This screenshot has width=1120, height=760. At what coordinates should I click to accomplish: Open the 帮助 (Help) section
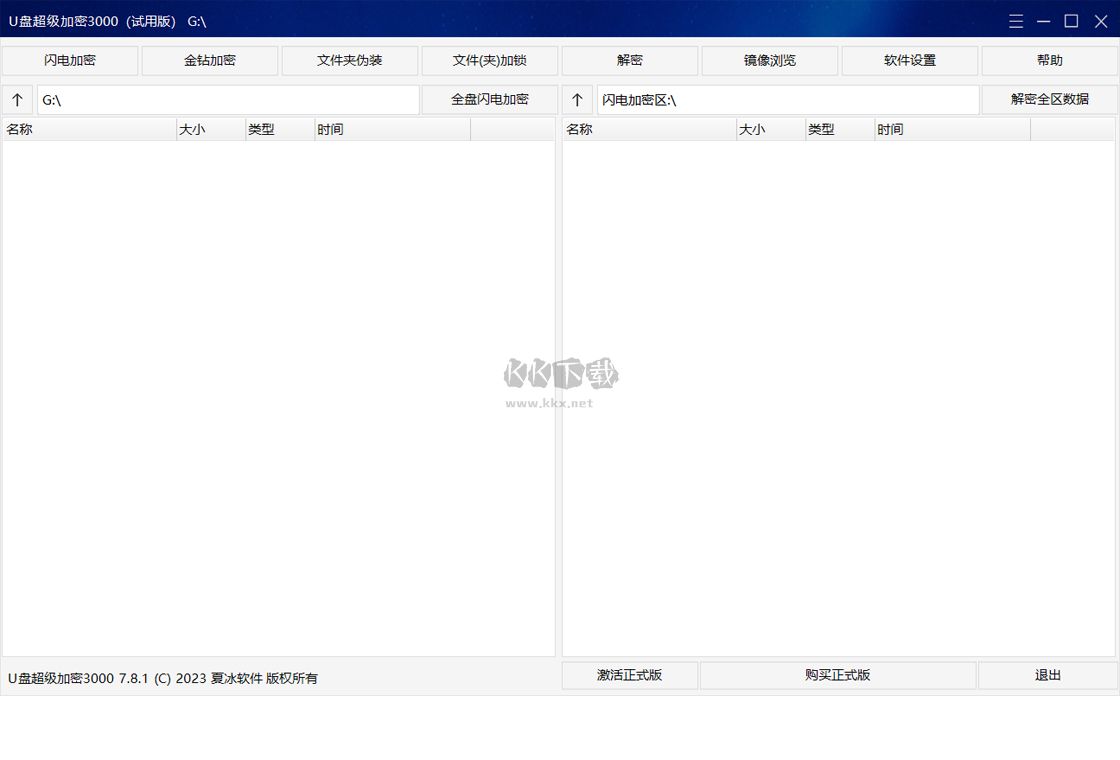(x=1049, y=60)
